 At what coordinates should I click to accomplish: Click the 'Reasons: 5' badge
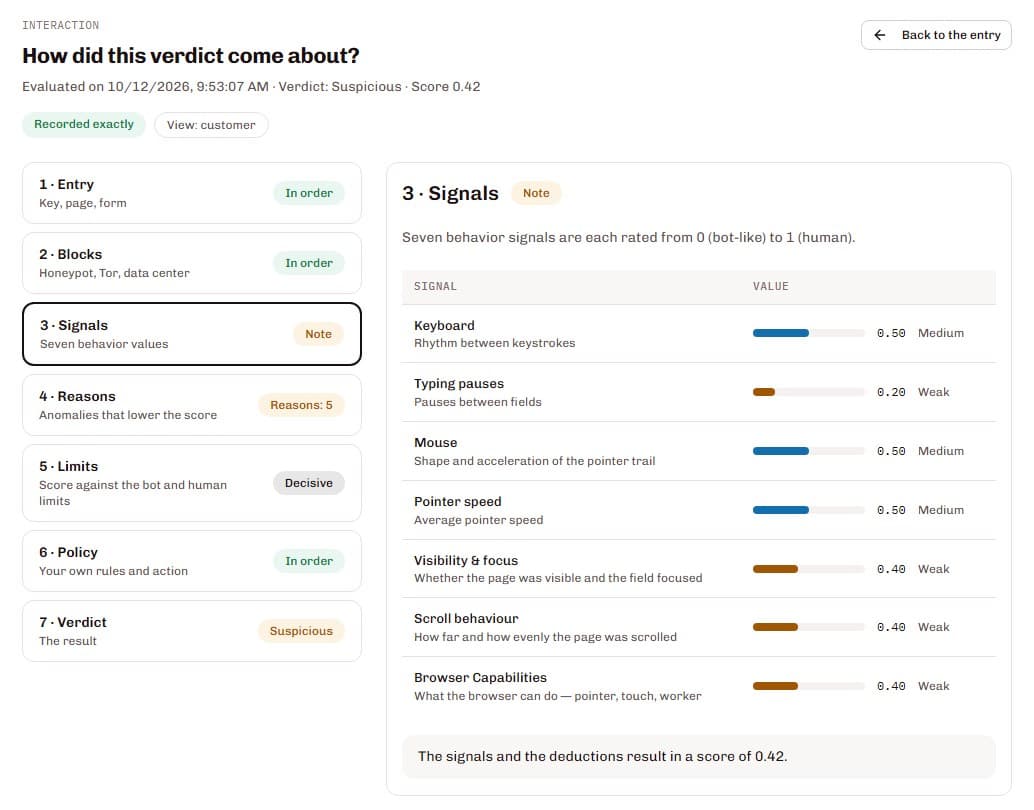[301, 405]
